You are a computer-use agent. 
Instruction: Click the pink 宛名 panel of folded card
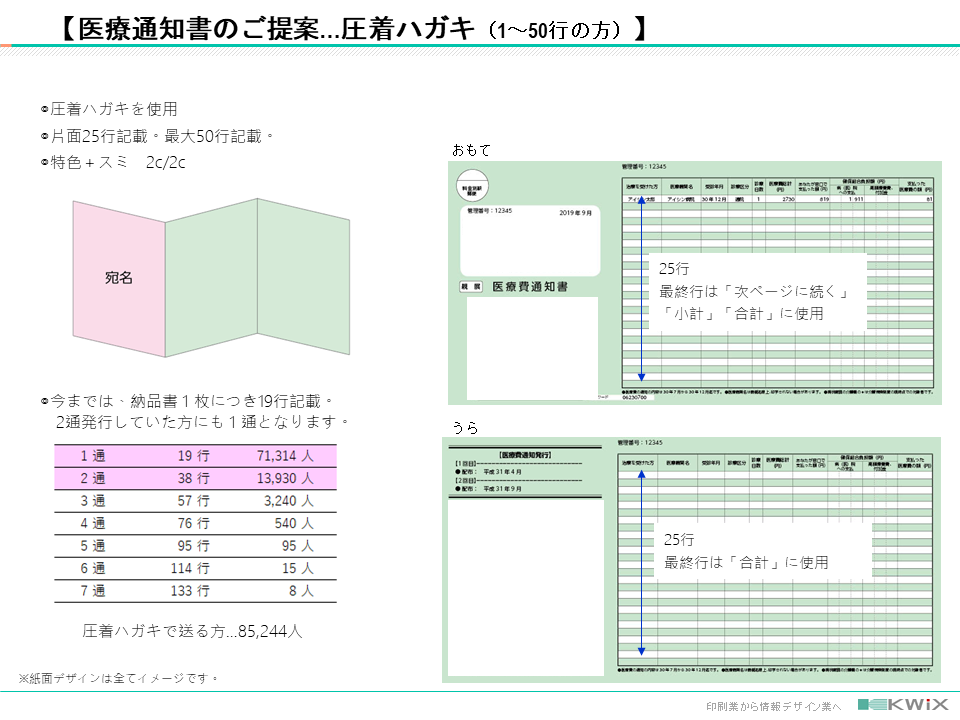(119, 279)
